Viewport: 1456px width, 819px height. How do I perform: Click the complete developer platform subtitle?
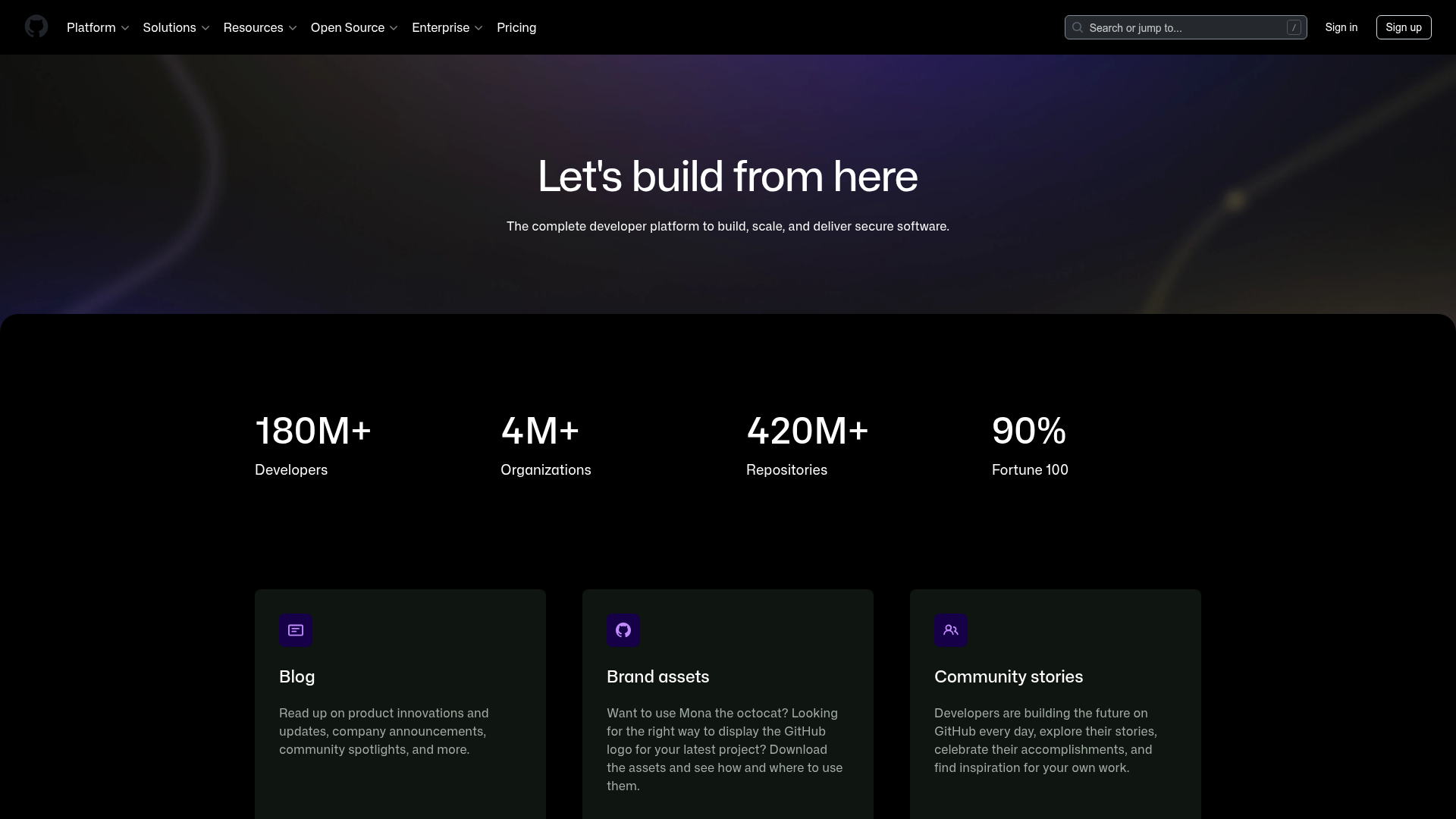[x=728, y=226]
